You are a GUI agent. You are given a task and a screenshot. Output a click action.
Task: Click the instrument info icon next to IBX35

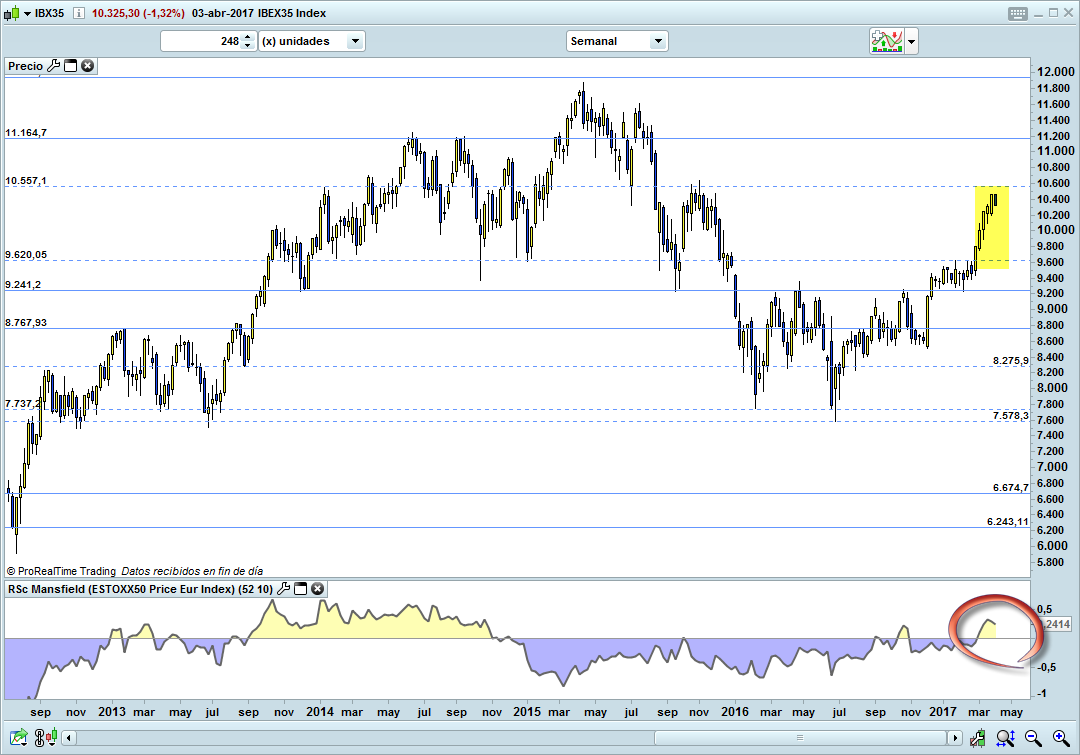(x=78, y=13)
